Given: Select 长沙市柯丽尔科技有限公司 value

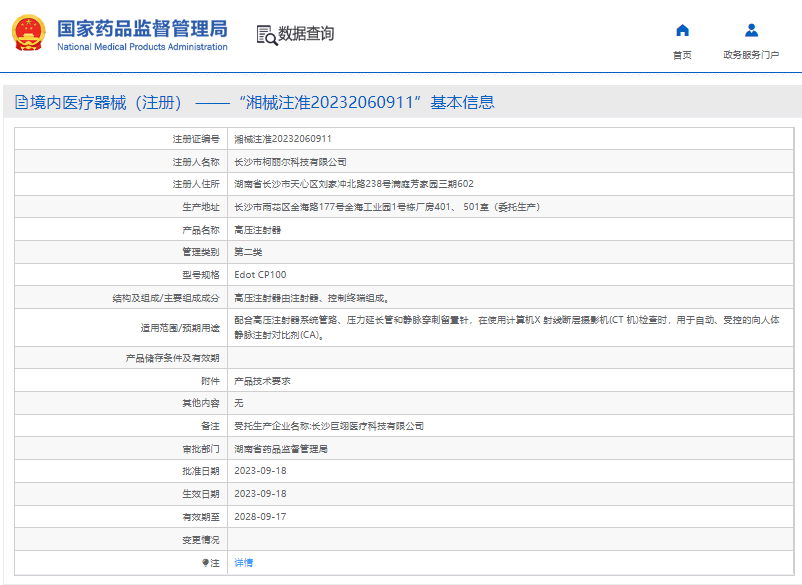Looking at the screenshot, I should point(290,162).
